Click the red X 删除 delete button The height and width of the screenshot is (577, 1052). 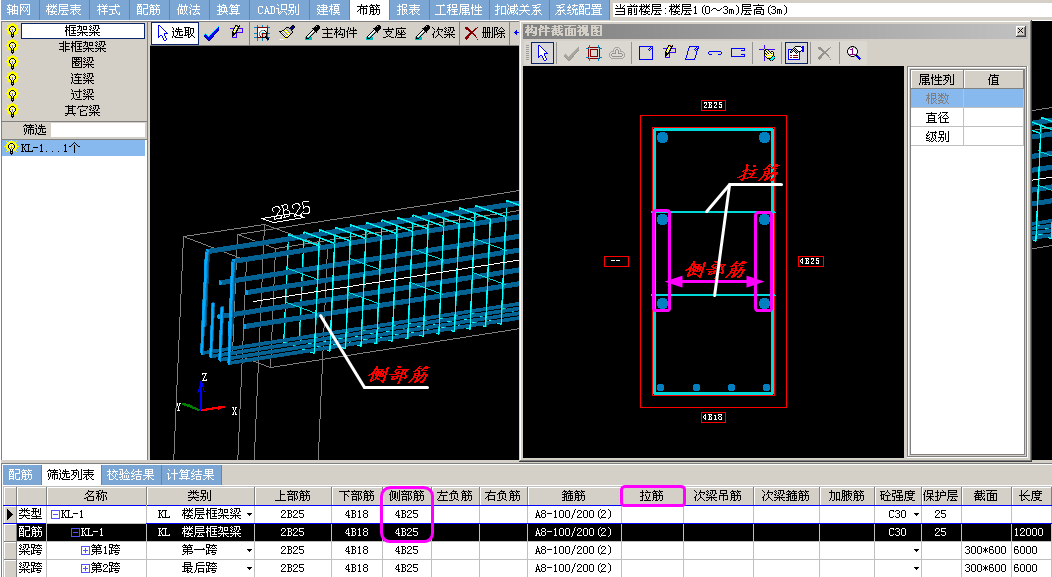click(485, 33)
